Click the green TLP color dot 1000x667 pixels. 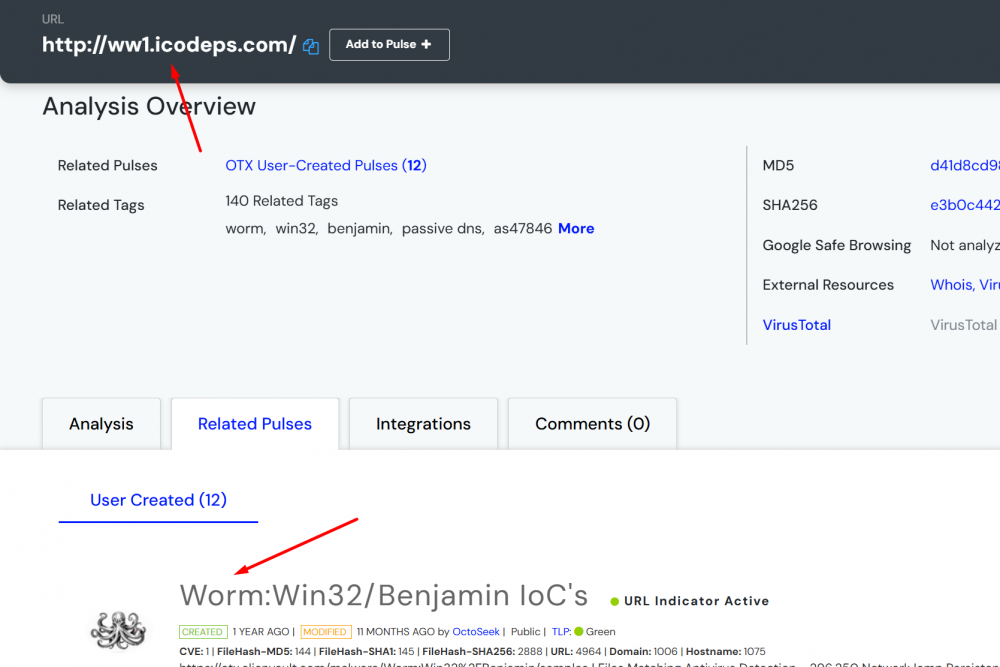[579, 631]
